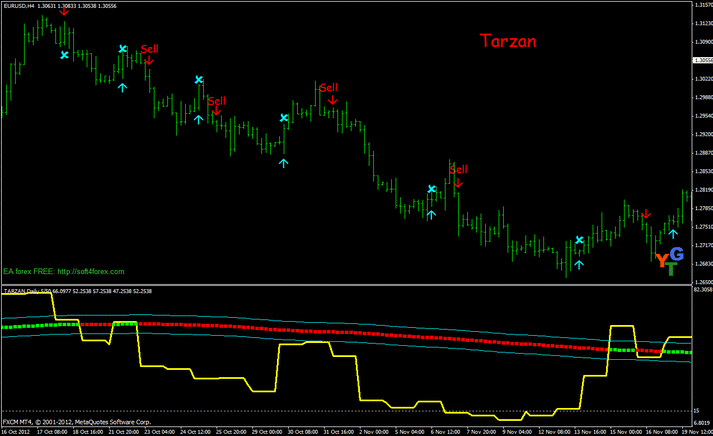Open the soft4forex.com EA forex link

point(64,272)
